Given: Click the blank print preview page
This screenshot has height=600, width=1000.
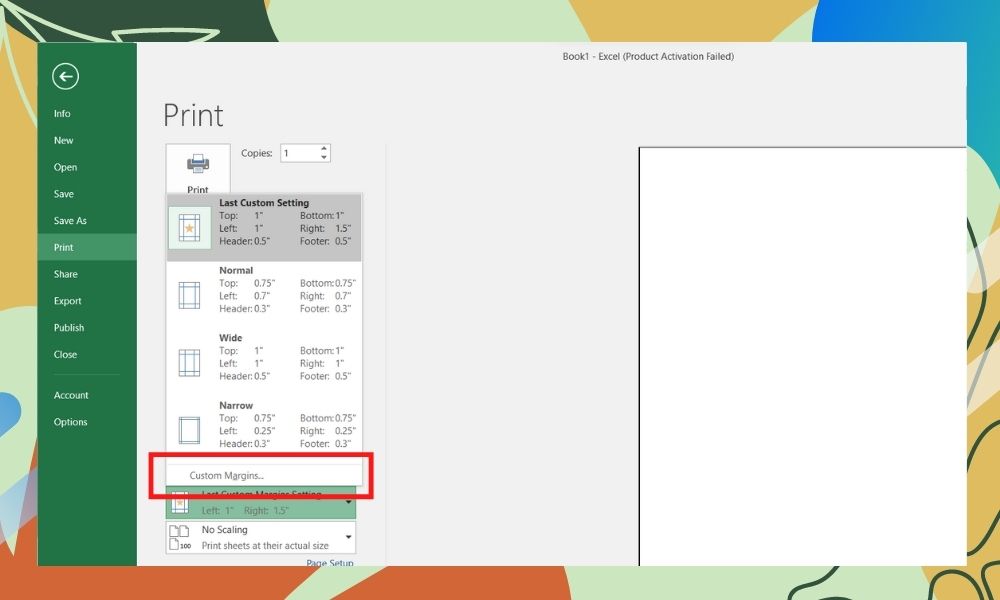Looking at the screenshot, I should (802, 356).
